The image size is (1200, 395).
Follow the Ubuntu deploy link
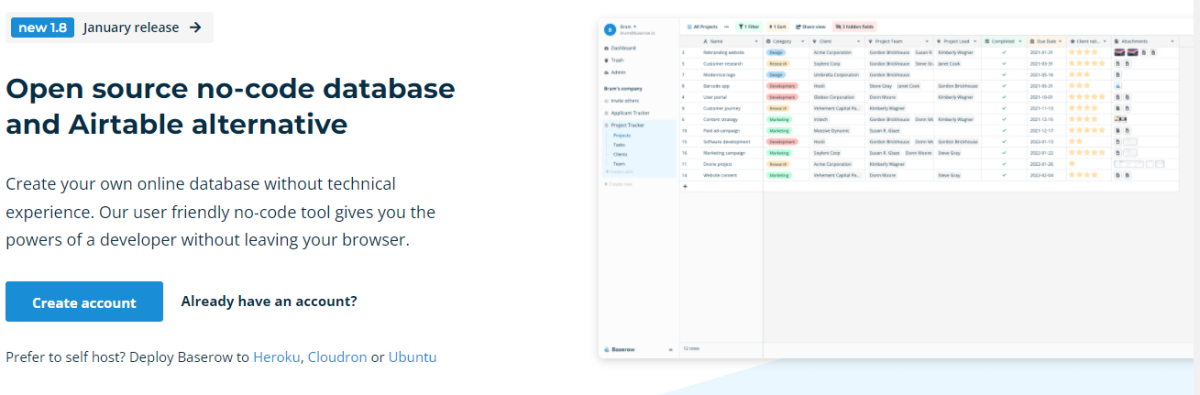pos(412,357)
